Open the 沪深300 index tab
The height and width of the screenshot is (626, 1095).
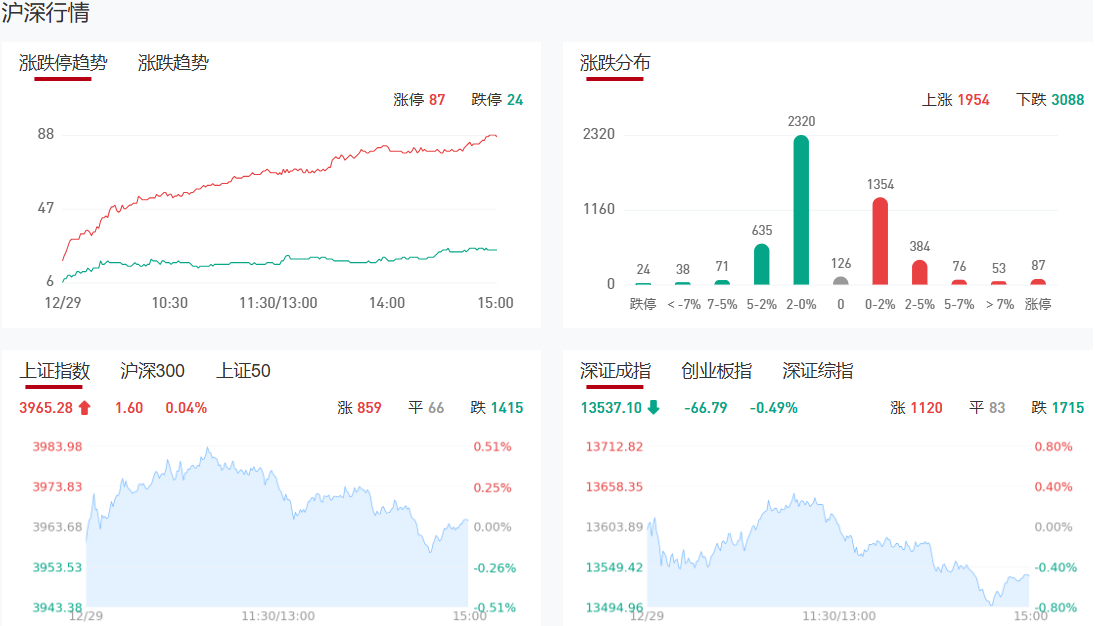(152, 371)
